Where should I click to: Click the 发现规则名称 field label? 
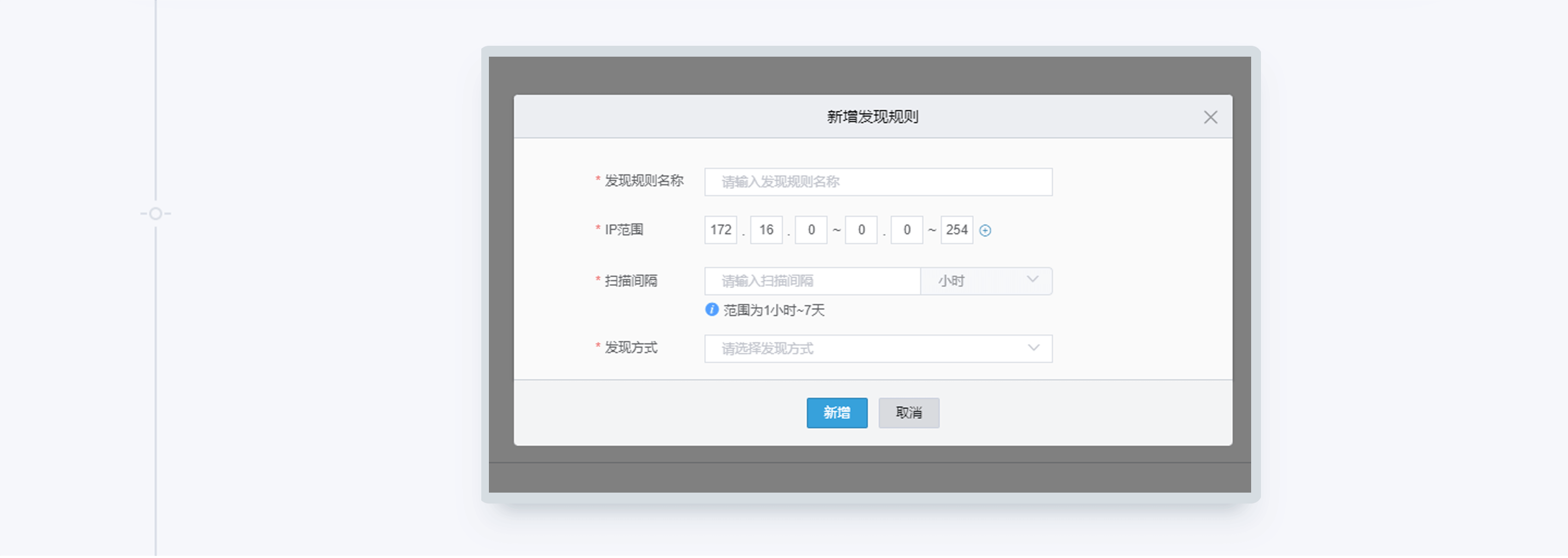pos(644,181)
